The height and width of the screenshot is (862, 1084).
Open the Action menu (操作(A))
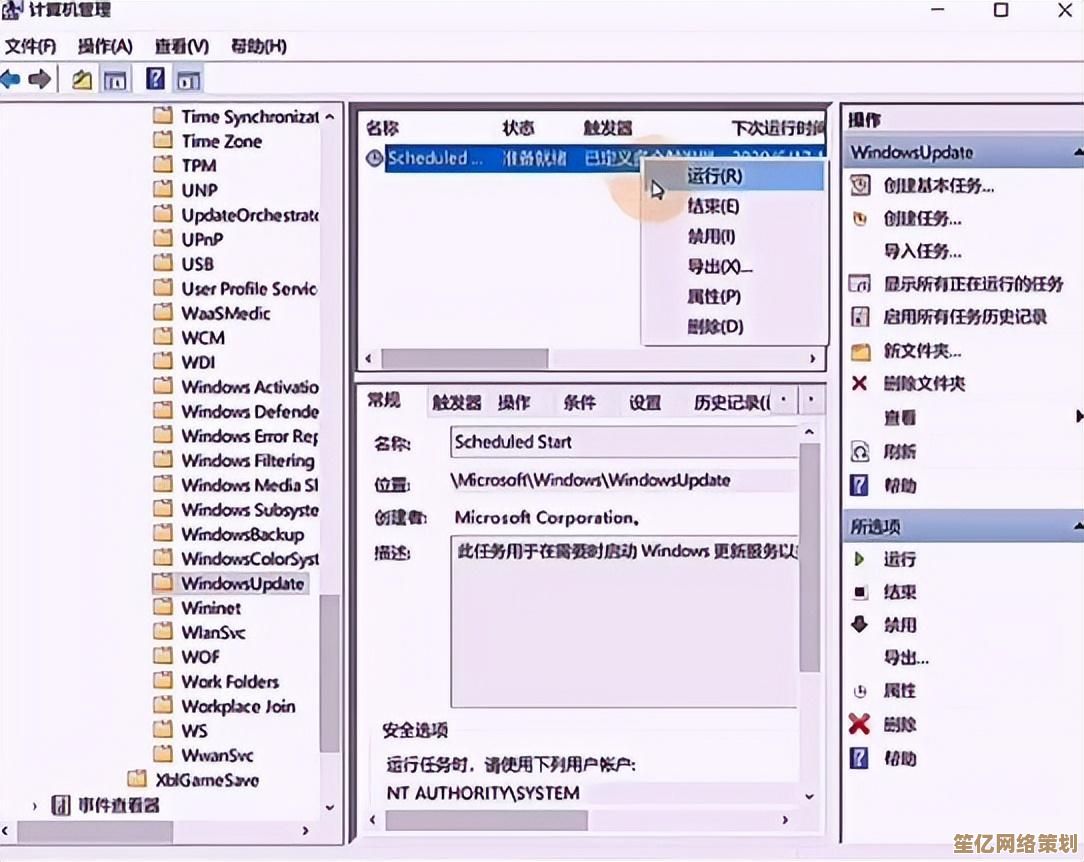click(105, 46)
